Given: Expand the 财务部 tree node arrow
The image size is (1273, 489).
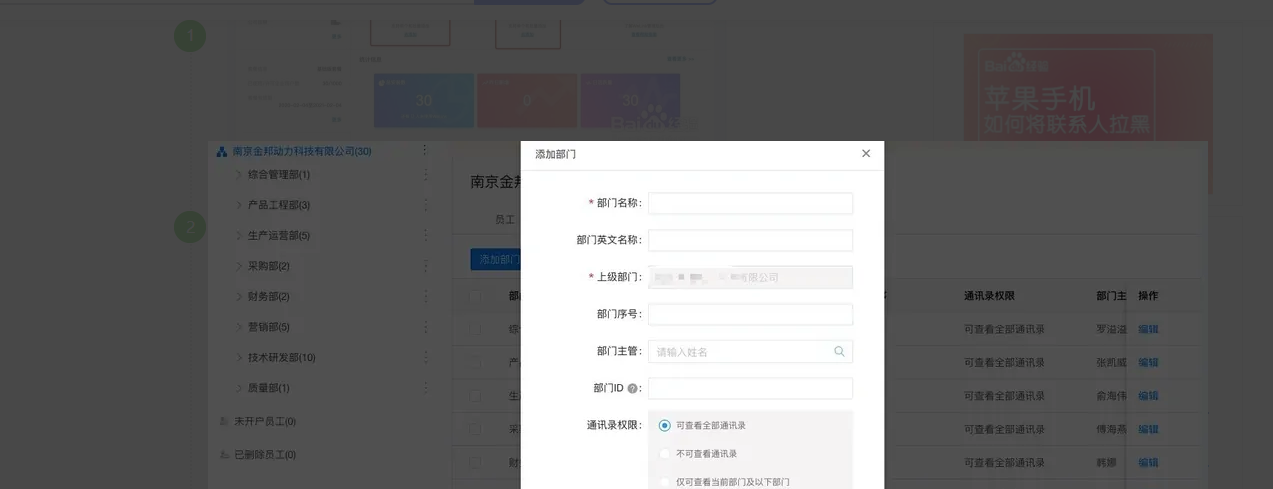Looking at the screenshot, I should click(x=238, y=296).
